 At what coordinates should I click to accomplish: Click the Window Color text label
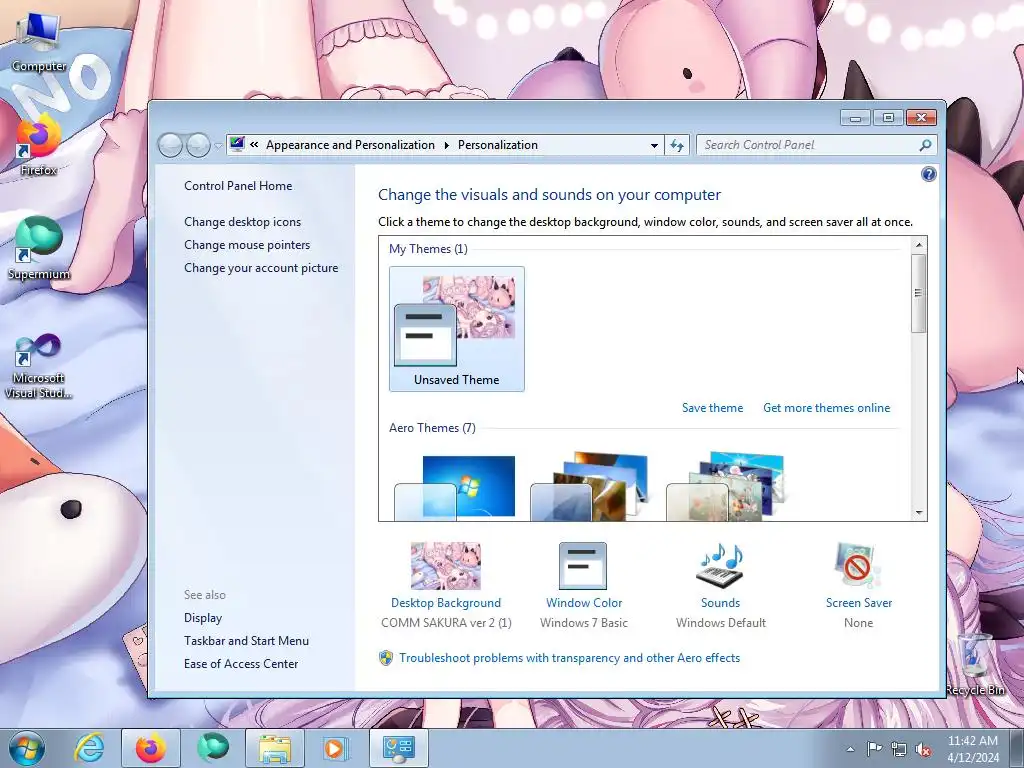click(x=584, y=603)
